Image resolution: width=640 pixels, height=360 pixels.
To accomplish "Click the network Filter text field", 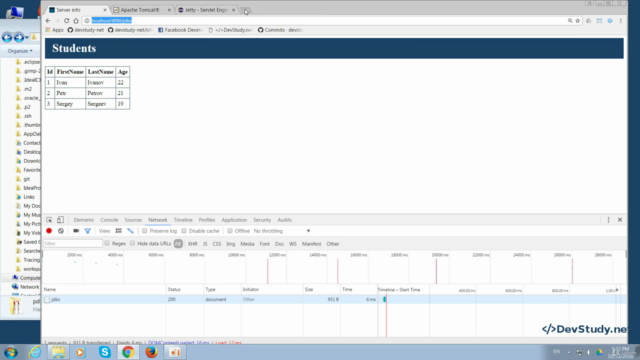I will coord(73,244).
